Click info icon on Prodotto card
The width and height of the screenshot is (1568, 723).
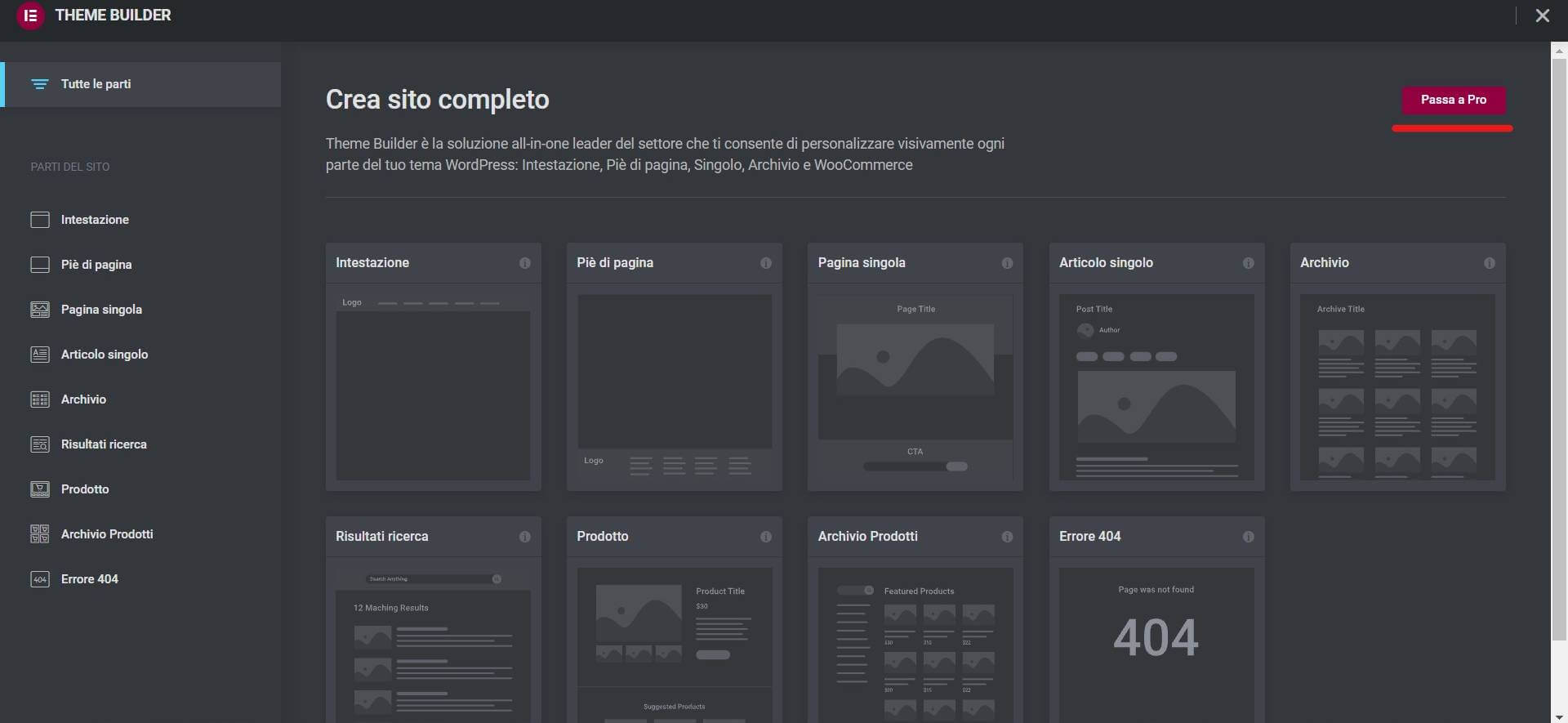point(765,537)
